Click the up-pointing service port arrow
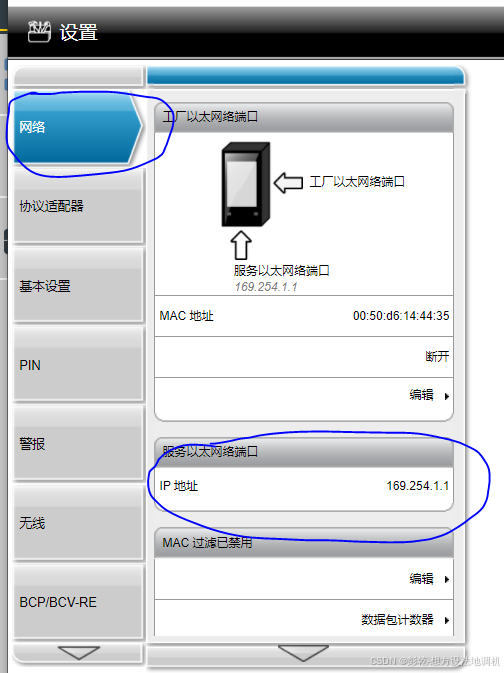The image size is (504, 673). tap(241, 245)
